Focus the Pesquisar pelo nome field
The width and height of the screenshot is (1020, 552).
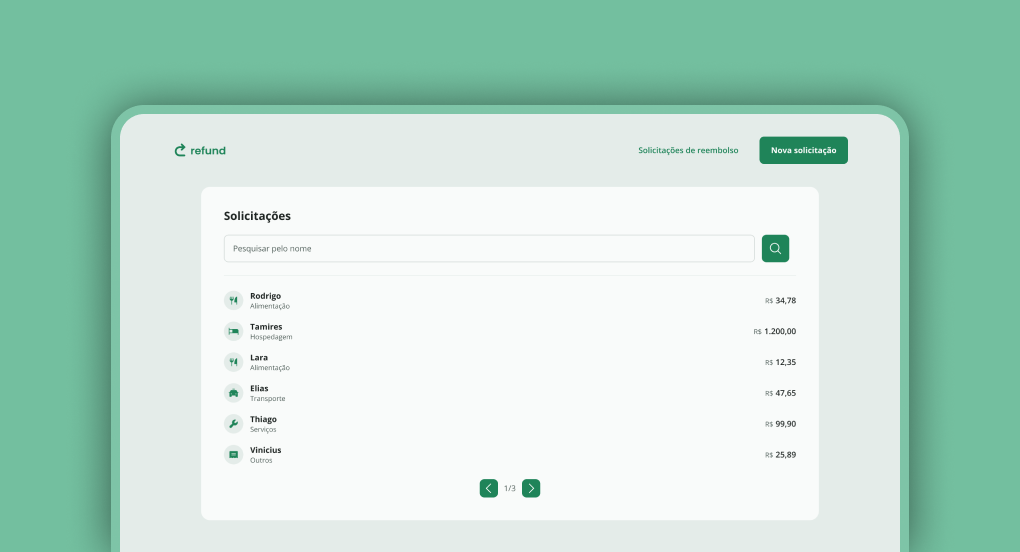488,248
